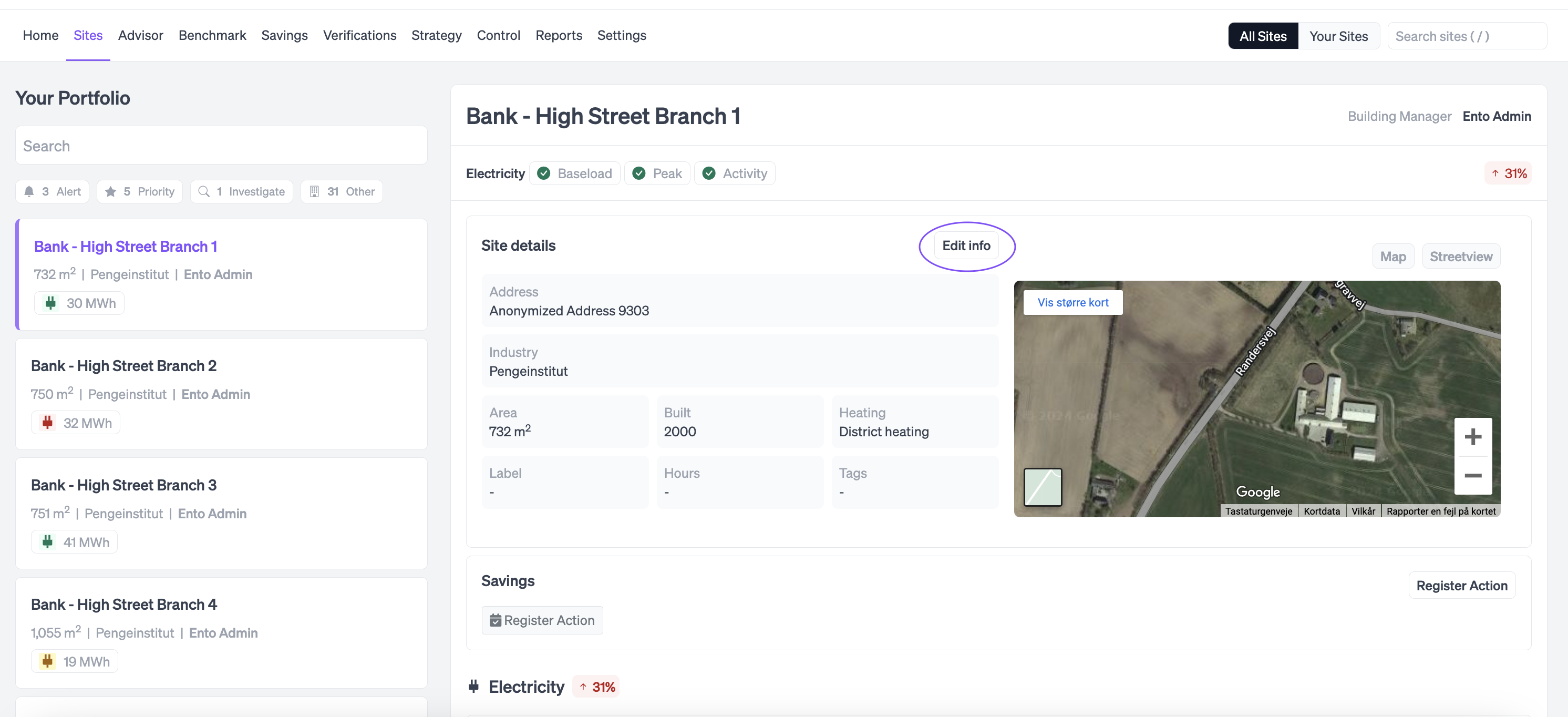Click the Area 732 m² field
The width and height of the screenshot is (1568, 717).
pos(565,422)
